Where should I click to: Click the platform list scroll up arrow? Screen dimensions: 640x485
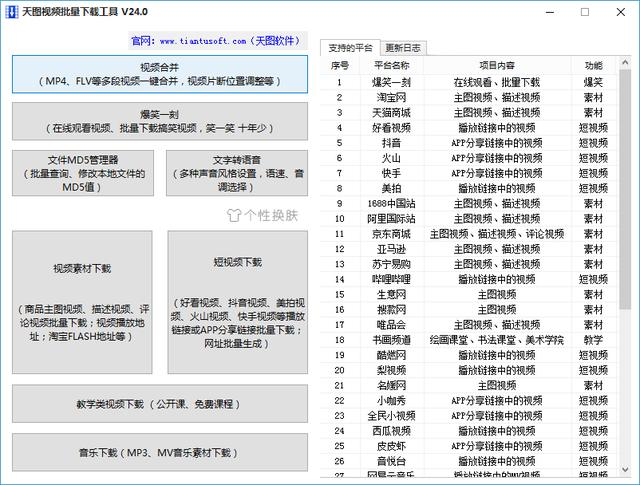click(x=625, y=62)
